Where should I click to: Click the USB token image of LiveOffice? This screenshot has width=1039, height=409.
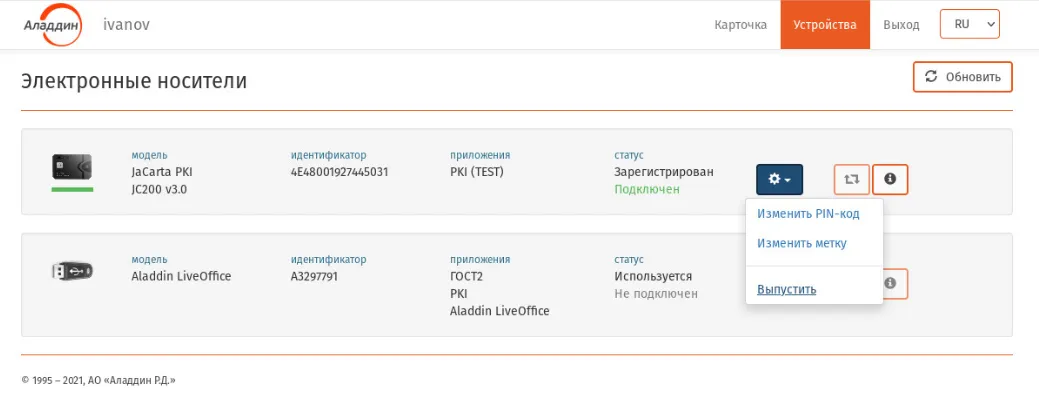pos(72,270)
